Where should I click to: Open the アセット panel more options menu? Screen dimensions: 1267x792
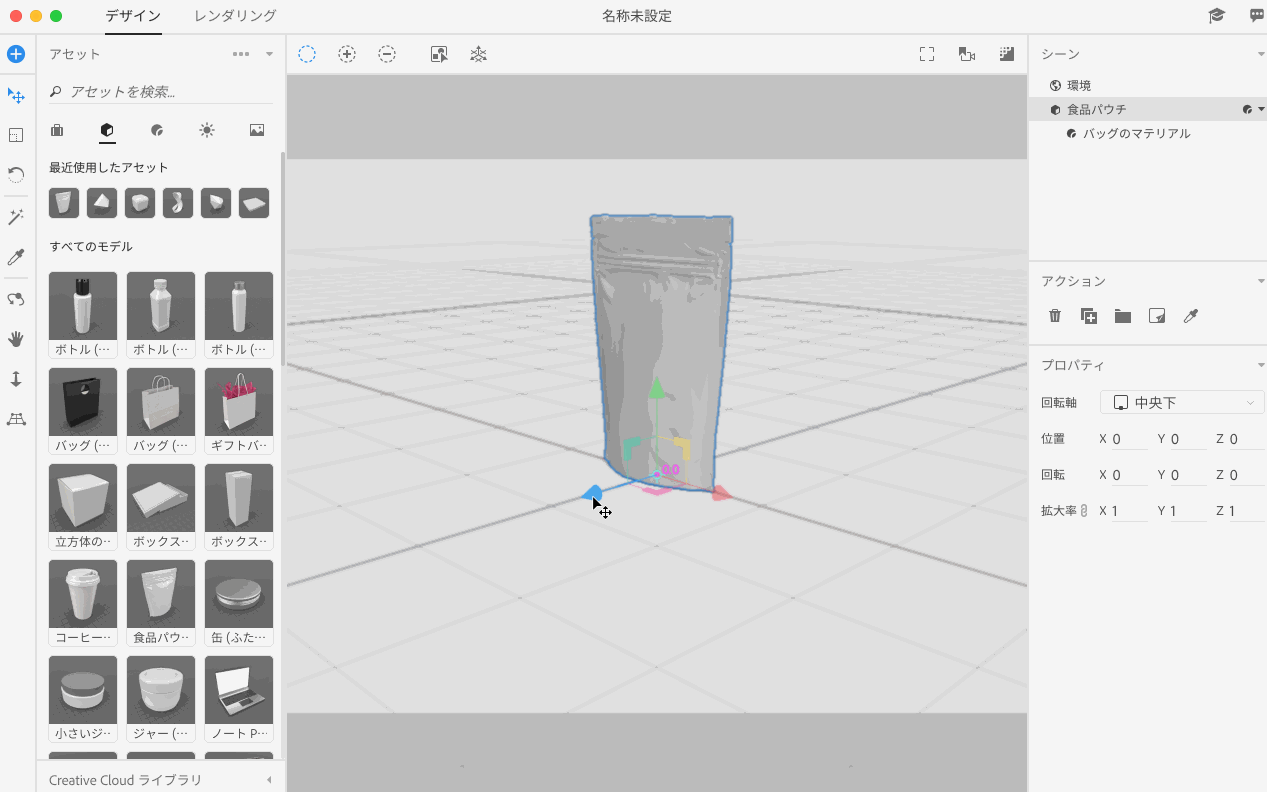(x=241, y=54)
